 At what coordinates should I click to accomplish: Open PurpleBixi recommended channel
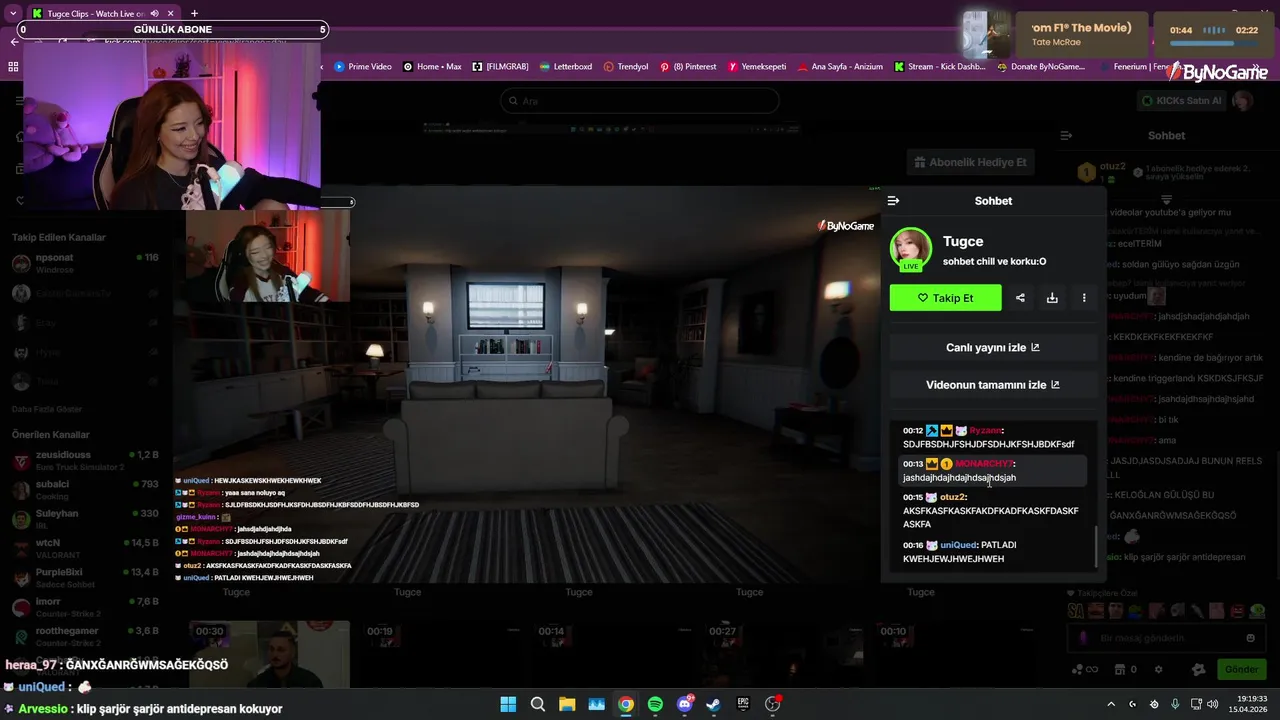tap(85, 578)
